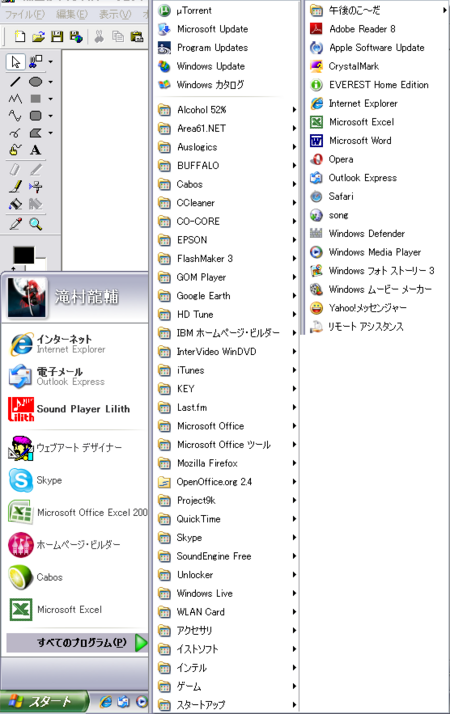Select the ellipse shape tool
Screen dimensions: 450x714
pyautogui.click(x=36, y=82)
